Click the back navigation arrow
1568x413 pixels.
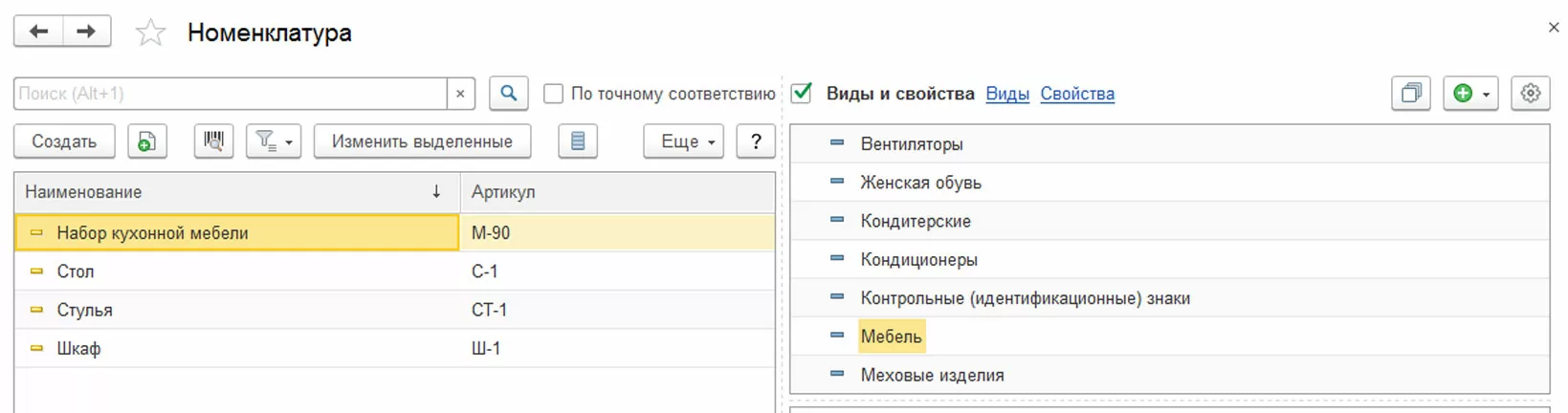click(x=38, y=32)
